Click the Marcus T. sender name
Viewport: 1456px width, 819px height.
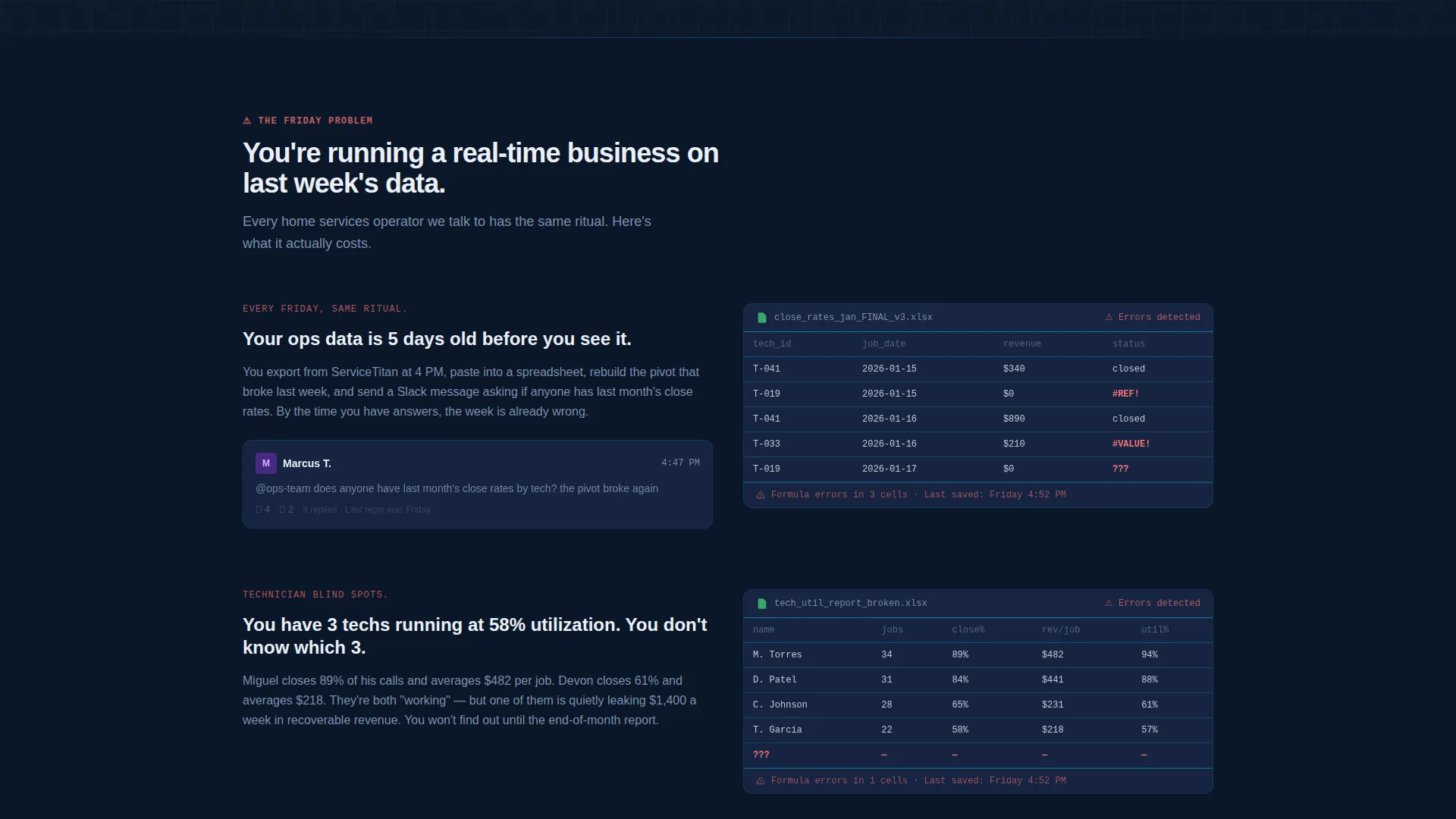coord(306,463)
